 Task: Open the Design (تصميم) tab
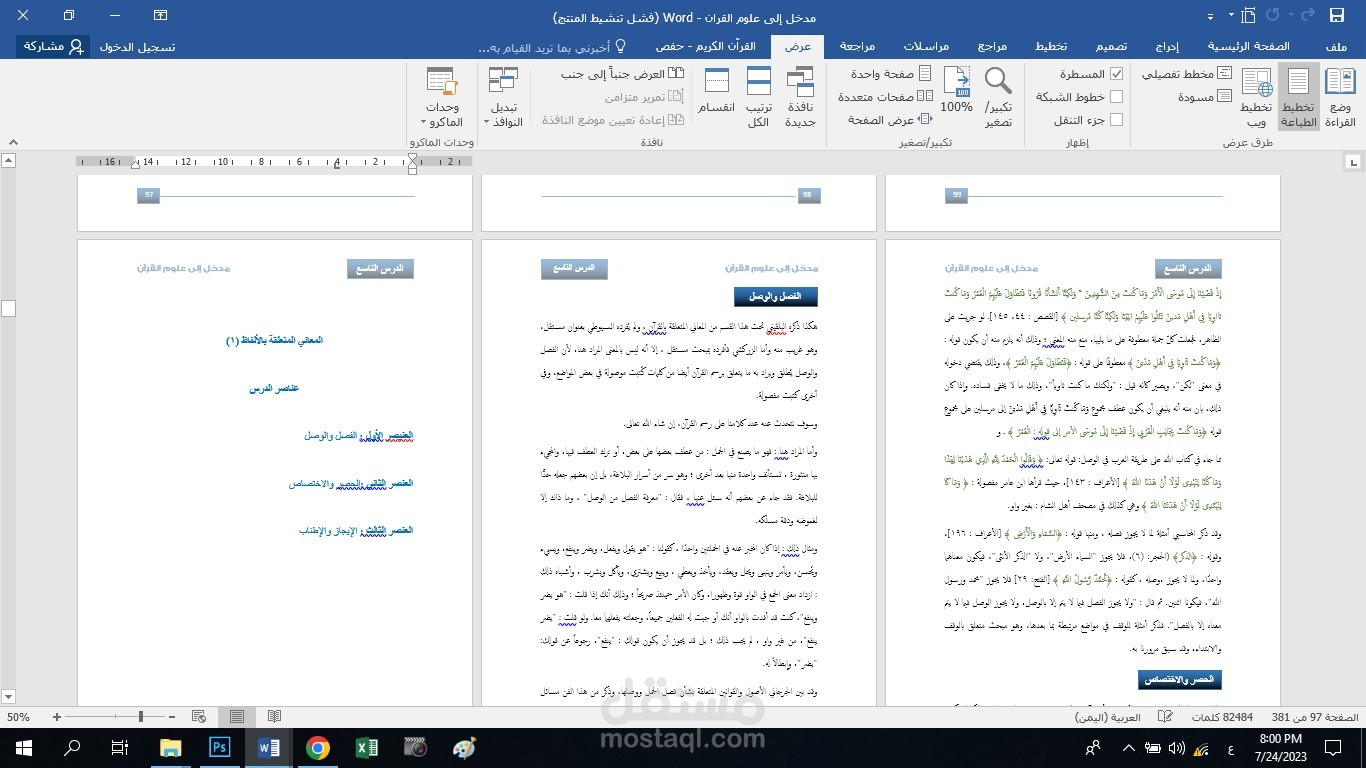tap(1111, 47)
